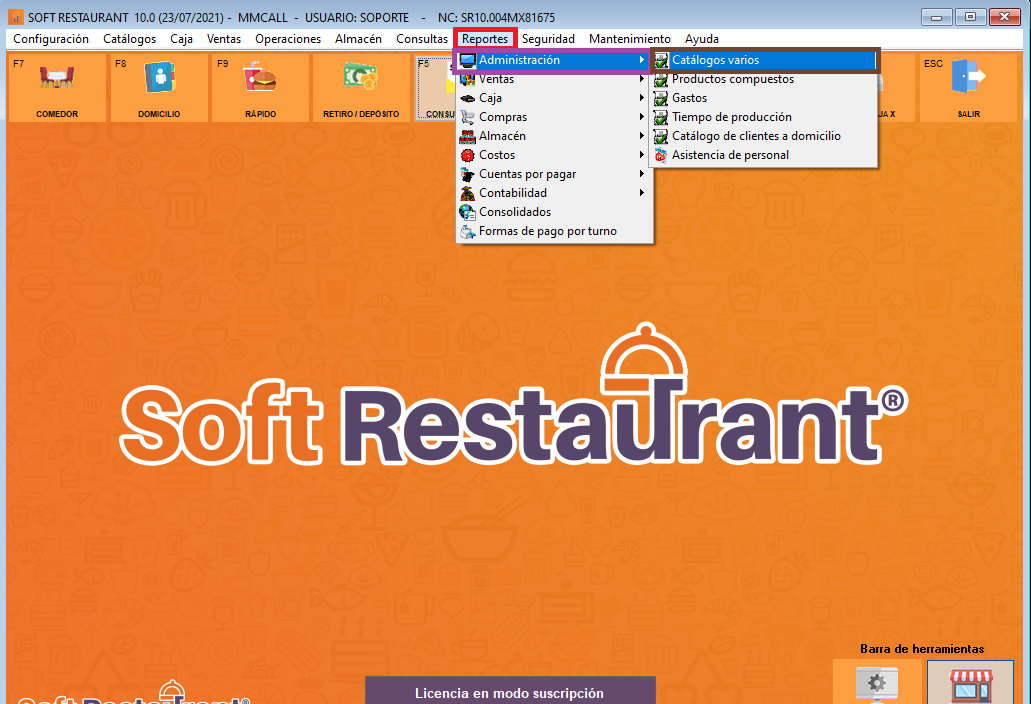
Task: Select Asistencia de personal report
Action: click(730, 155)
